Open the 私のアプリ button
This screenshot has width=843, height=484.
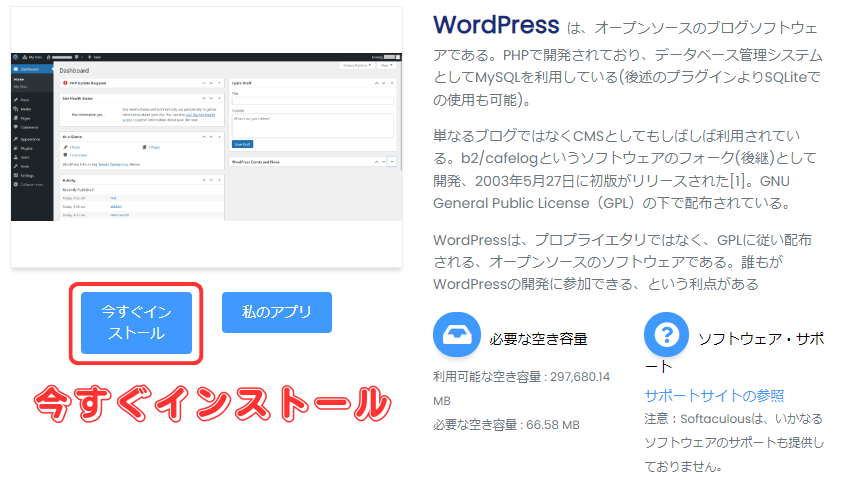coord(277,312)
